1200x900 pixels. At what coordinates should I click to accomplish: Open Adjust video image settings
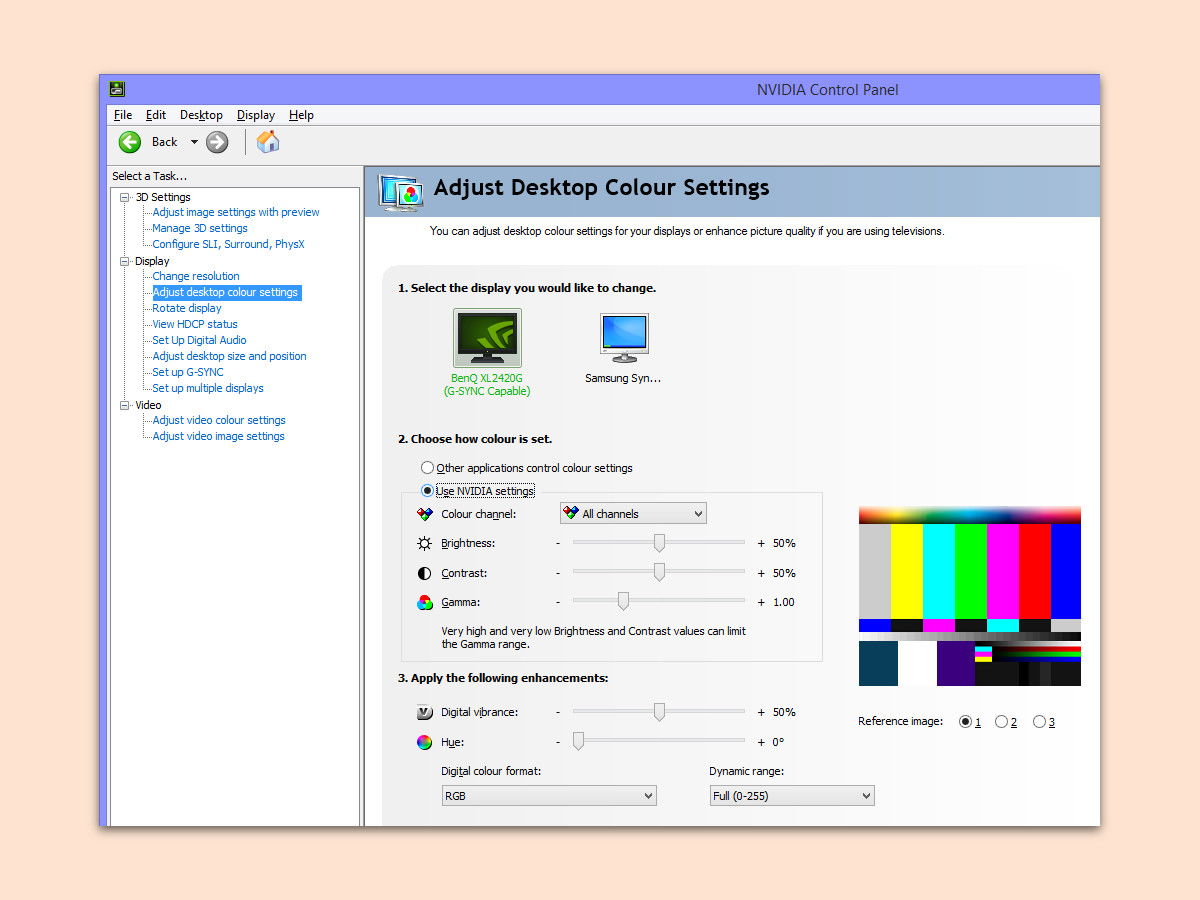[x=218, y=436]
